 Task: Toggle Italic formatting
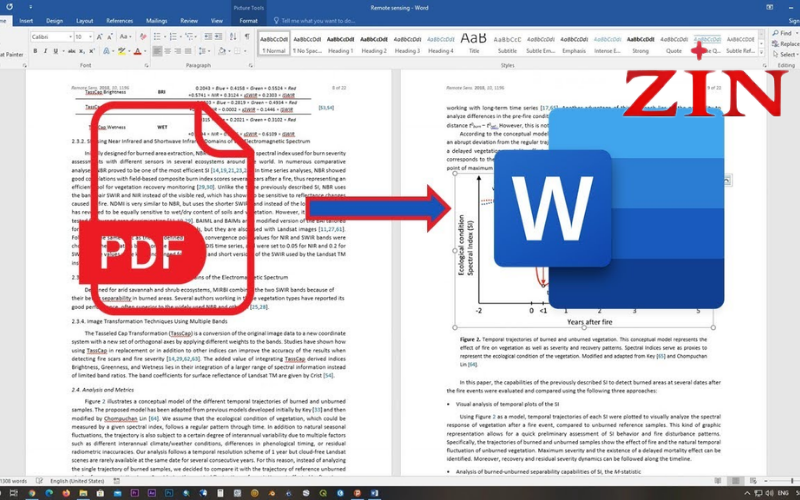point(45,51)
